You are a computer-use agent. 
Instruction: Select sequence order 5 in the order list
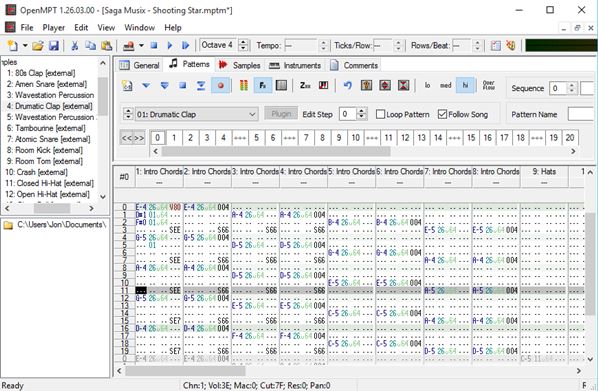pyautogui.click(x=256, y=138)
